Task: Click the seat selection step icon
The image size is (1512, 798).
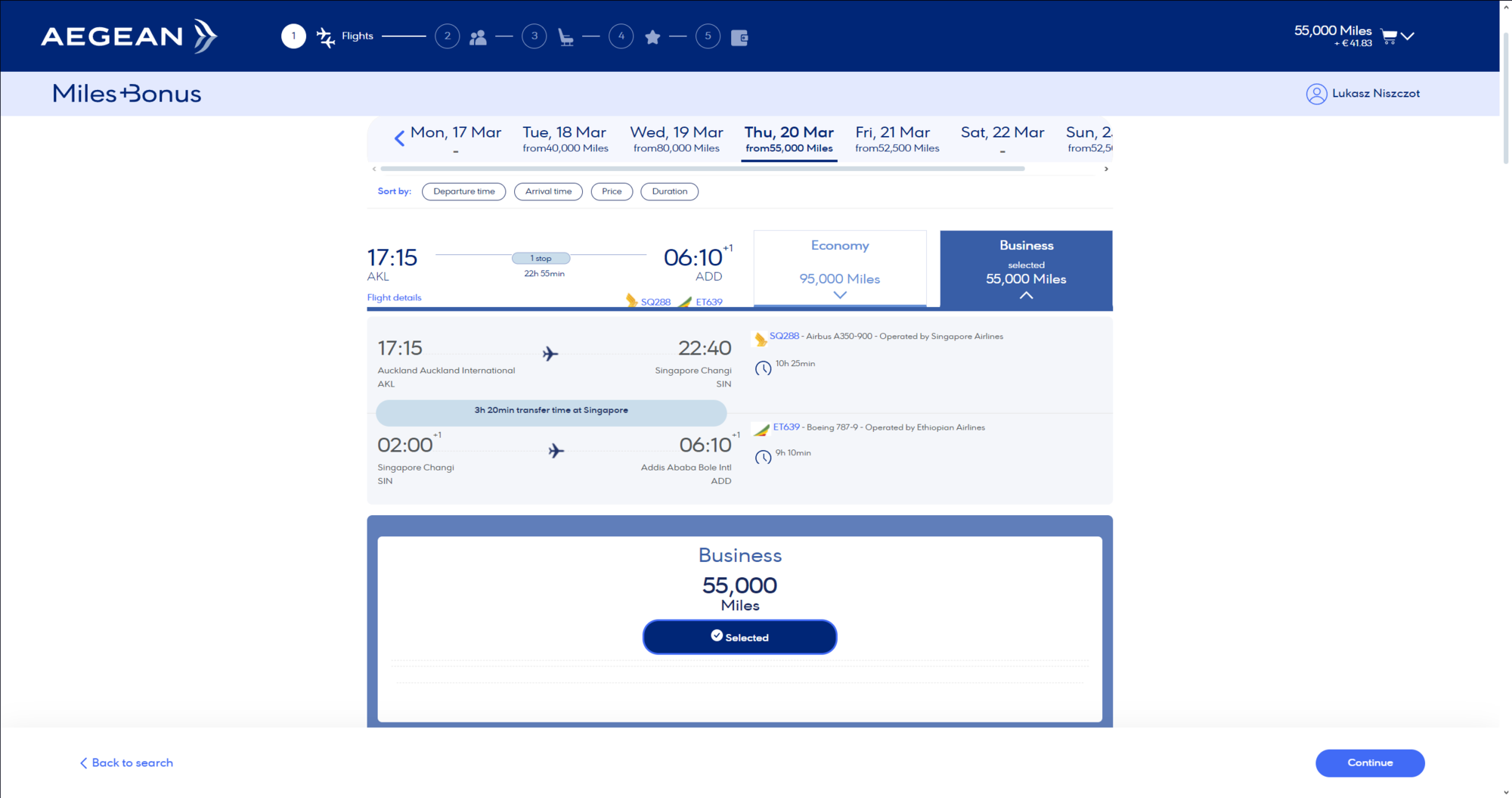Action: tap(565, 37)
